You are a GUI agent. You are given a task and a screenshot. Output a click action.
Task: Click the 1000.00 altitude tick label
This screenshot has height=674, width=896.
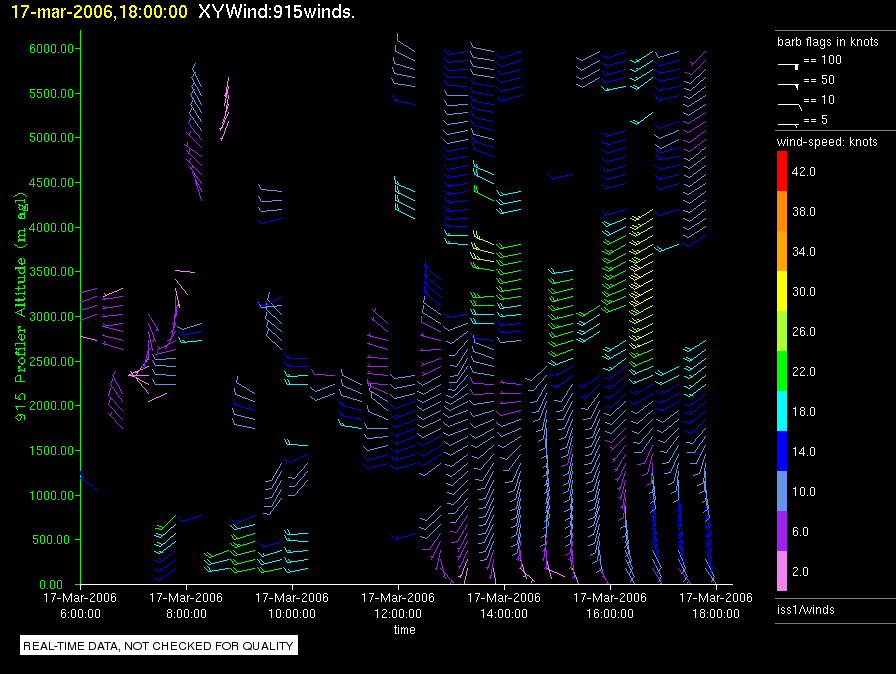(51, 495)
